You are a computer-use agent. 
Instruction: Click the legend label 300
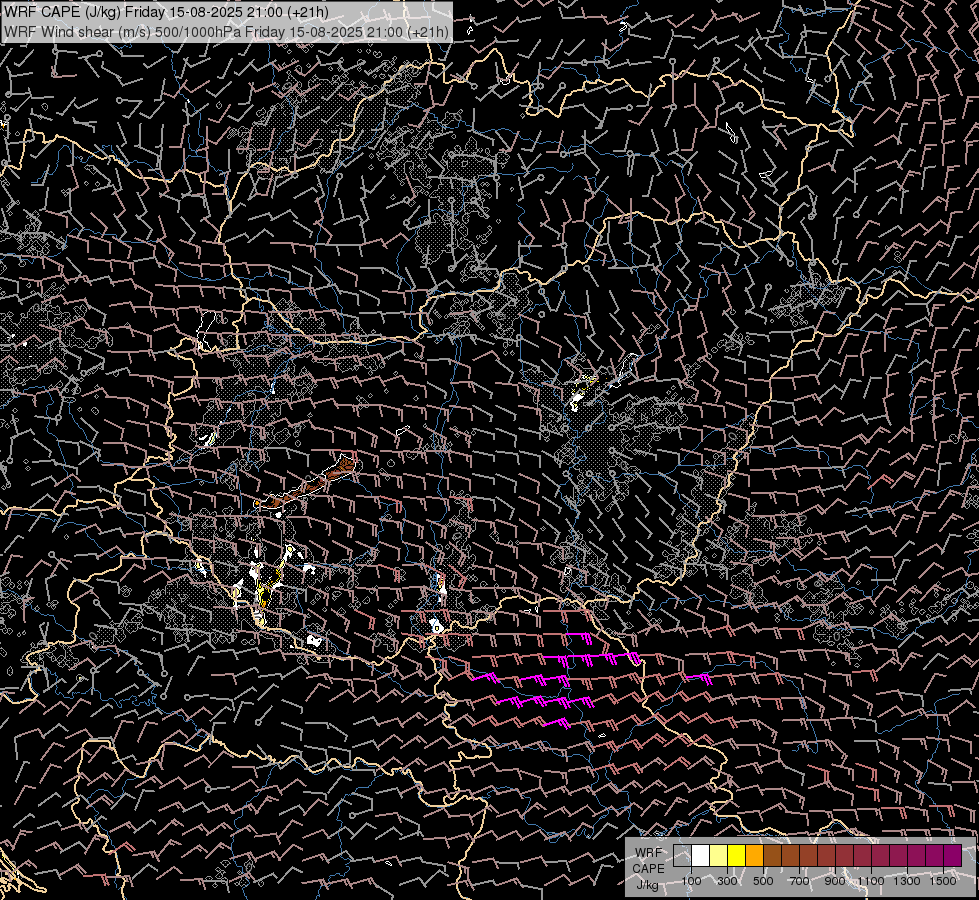coord(727,881)
